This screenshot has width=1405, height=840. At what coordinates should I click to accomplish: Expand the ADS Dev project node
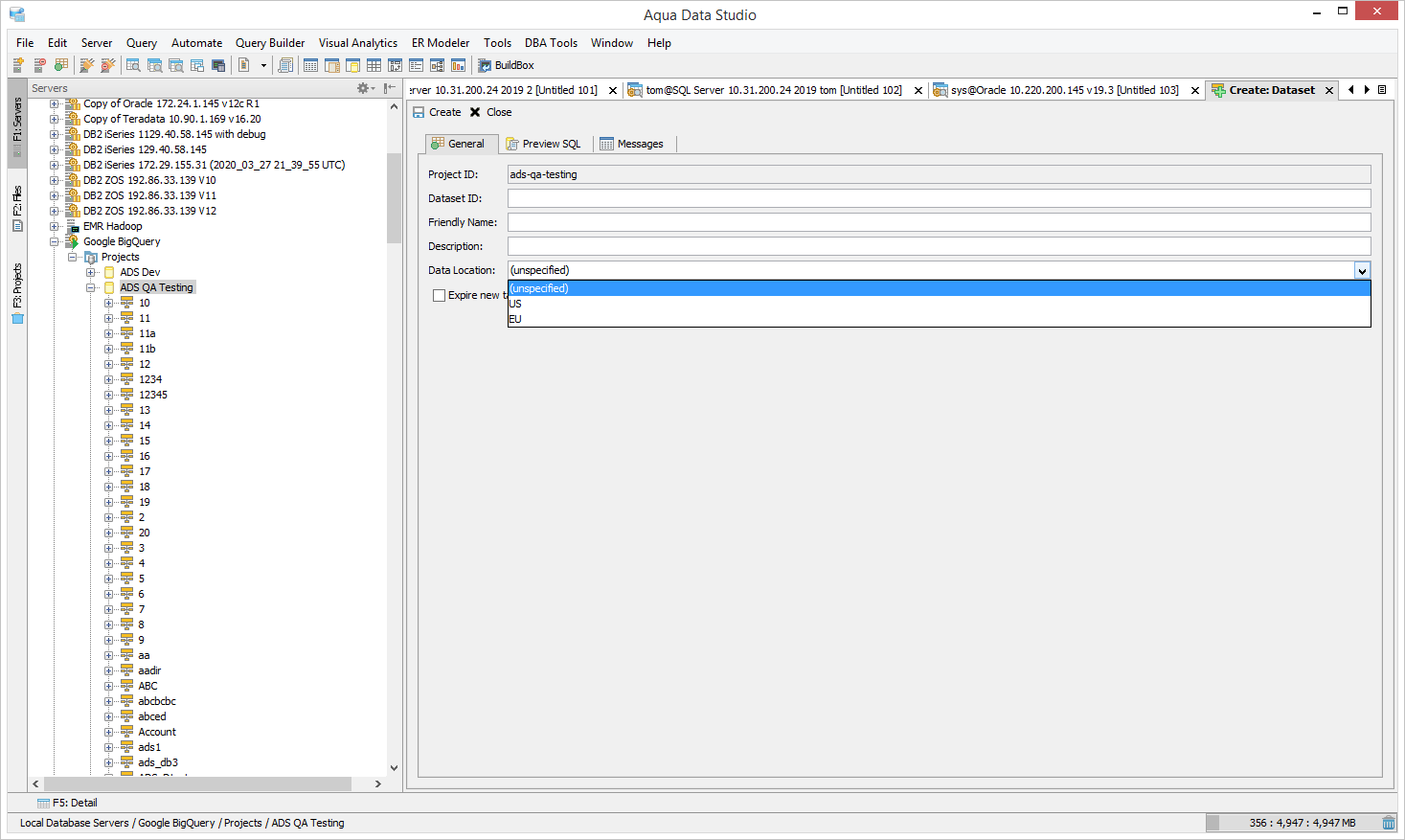pos(91,272)
